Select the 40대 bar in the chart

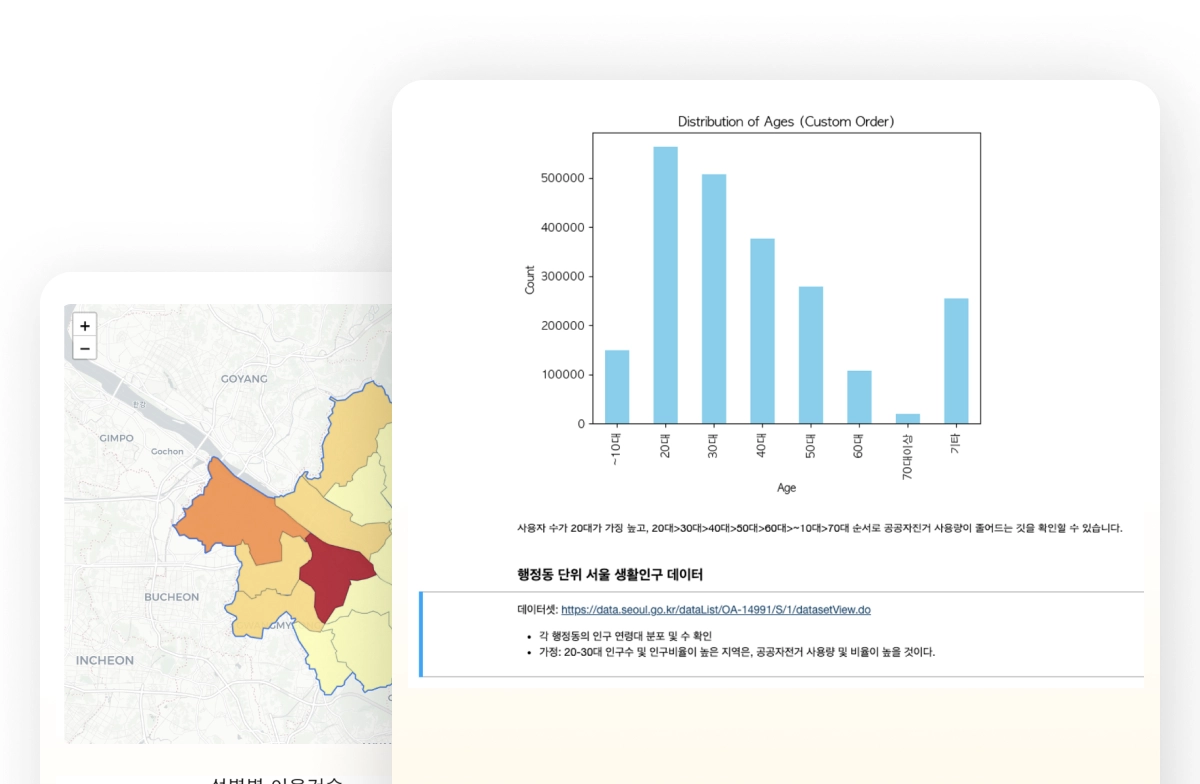pos(762,331)
